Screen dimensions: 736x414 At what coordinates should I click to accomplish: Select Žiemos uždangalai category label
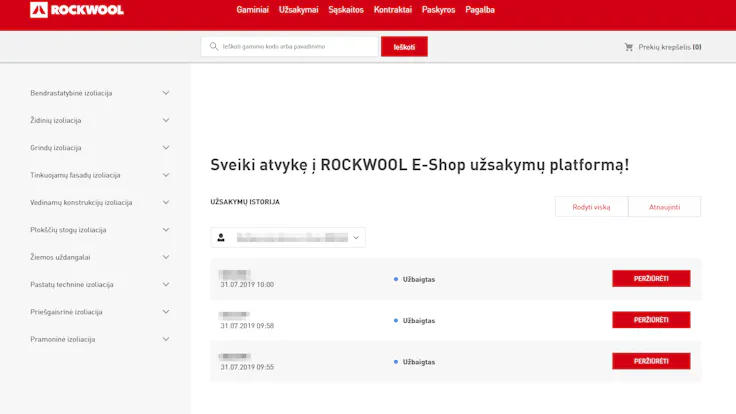pos(60,257)
